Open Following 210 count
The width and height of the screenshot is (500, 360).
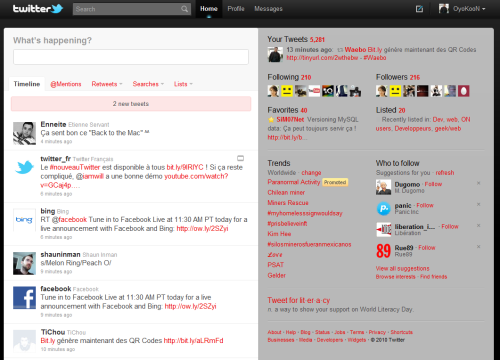pyautogui.click(x=289, y=77)
